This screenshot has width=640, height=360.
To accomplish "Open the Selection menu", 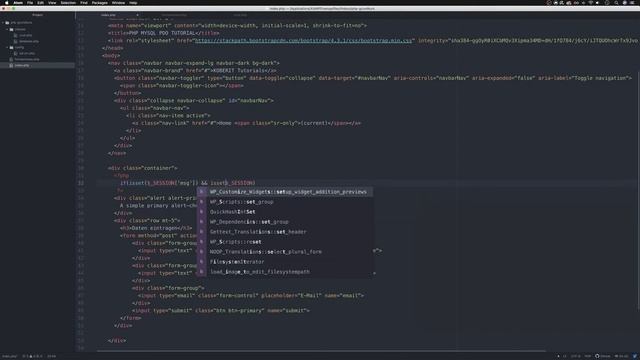I will click(68, 2).
